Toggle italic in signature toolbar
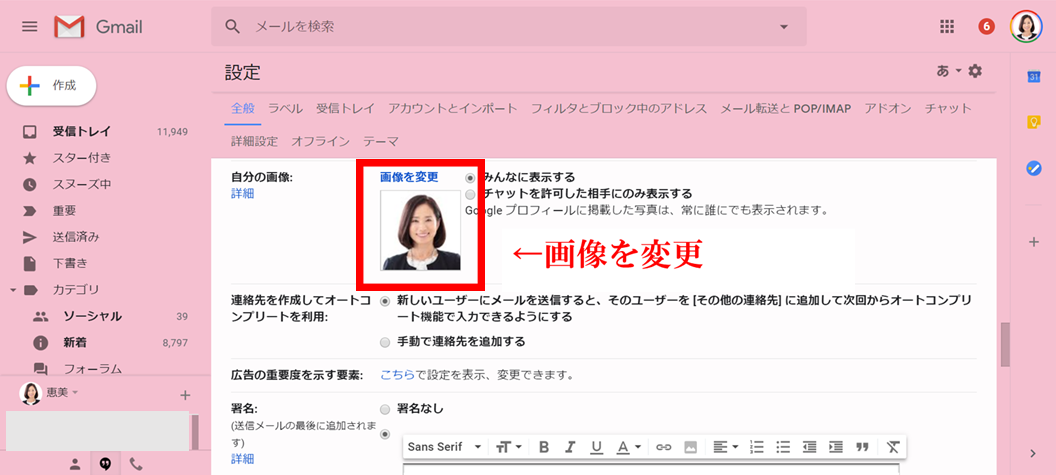Screen dimensions: 1056x475 [x=570, y=447]
